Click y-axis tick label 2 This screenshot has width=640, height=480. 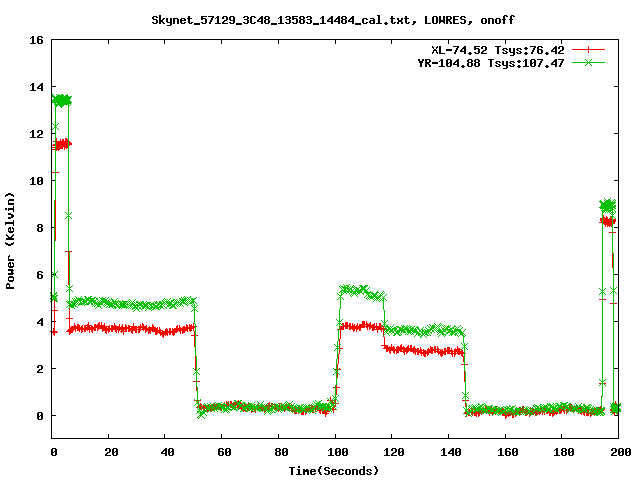click(x=40, y=369)
